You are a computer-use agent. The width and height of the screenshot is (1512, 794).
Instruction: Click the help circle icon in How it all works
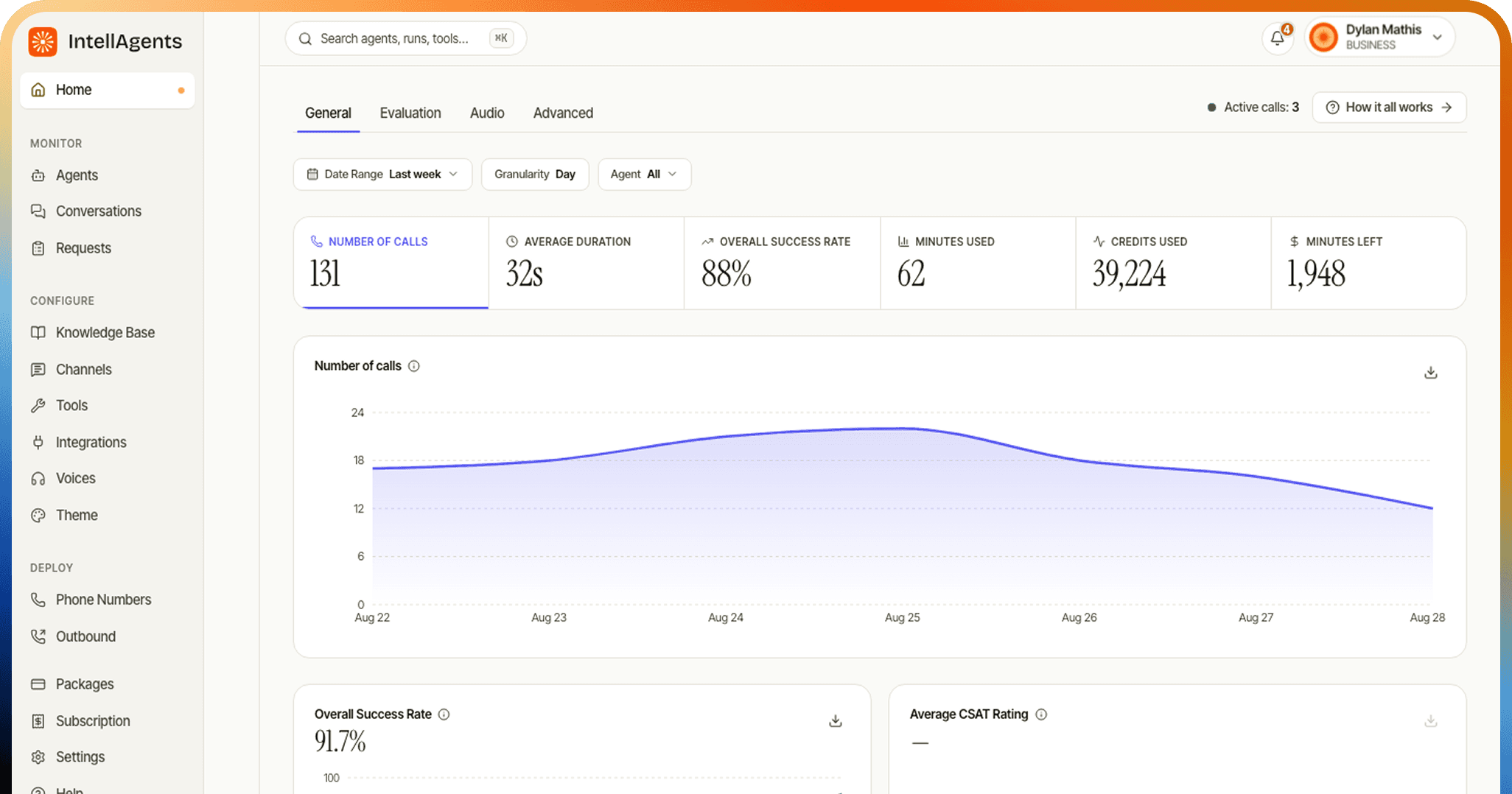point(1332,108)
